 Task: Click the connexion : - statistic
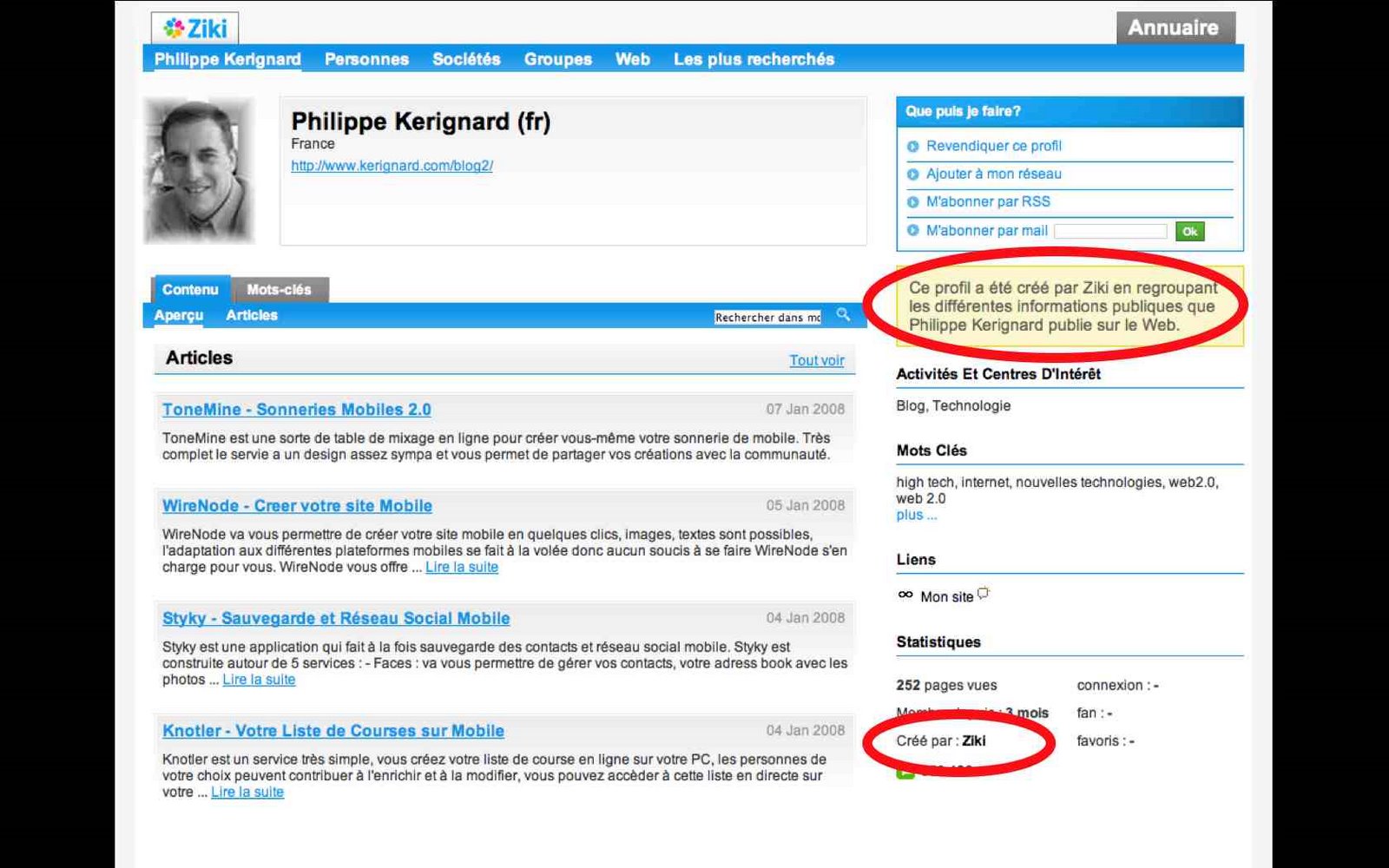click(x=1118, y=685)
